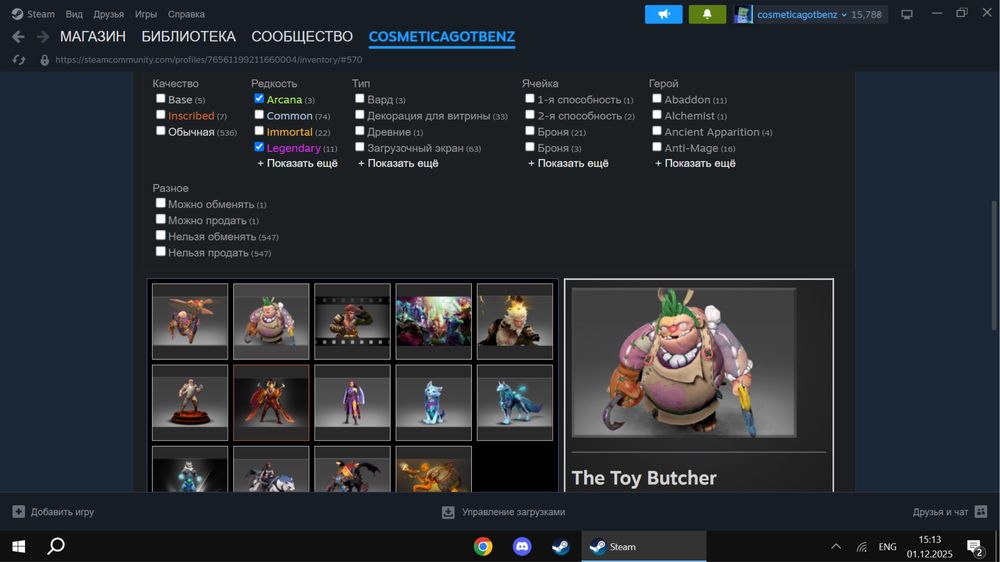Click the large Toy Butcher preview image
Screen dimensions: 1000x562
[x=684, y=362]
